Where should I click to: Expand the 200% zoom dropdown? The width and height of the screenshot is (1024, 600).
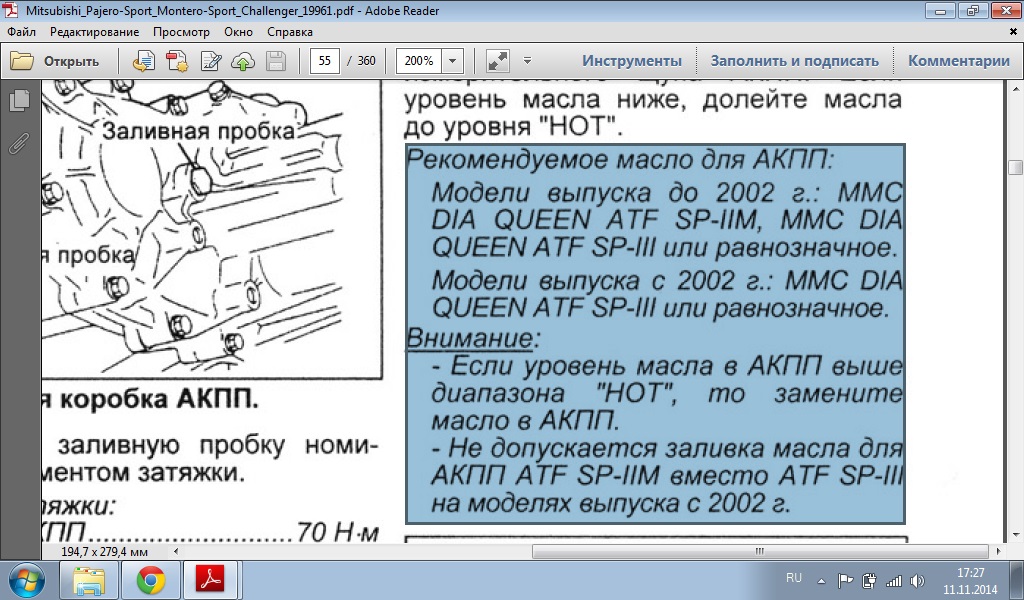click(453, 61)
